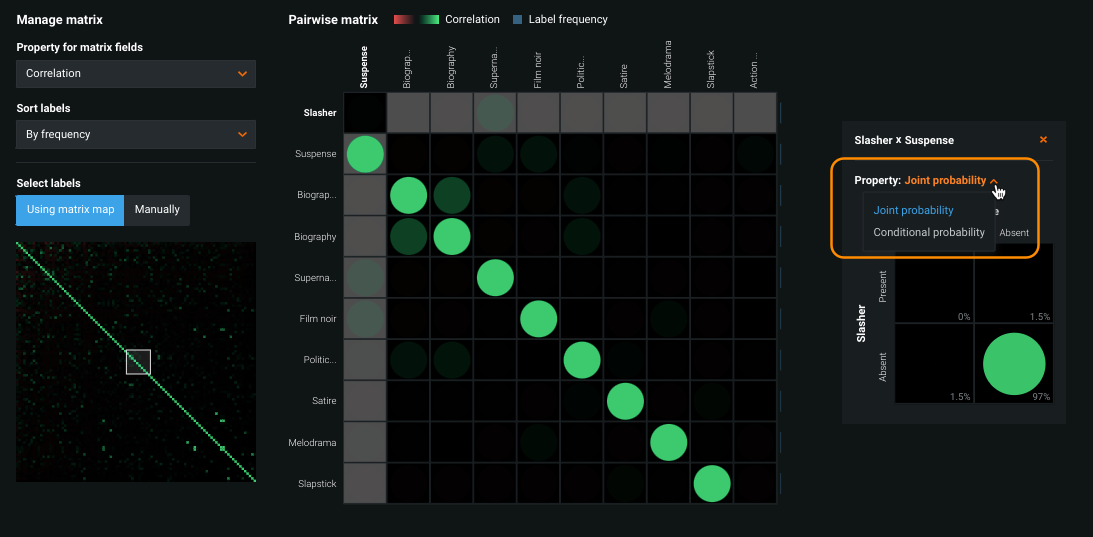This screenshot has height=537, width=1093.
Task: Click the large Absent-Absent 97% circle
Action: point(1013,364)
